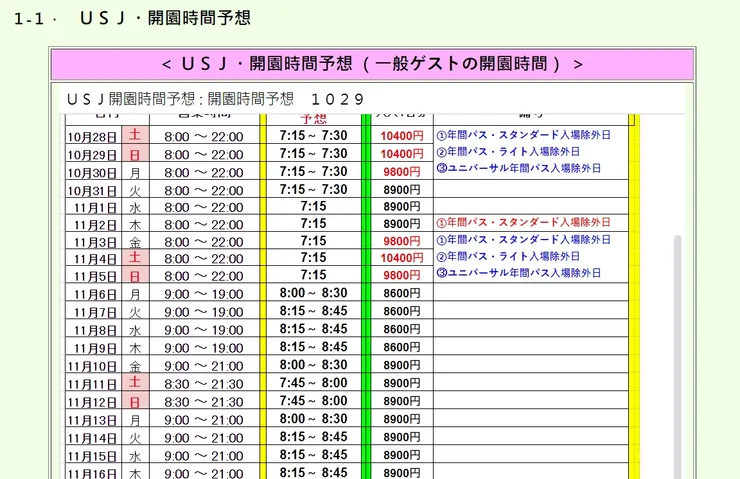Click note ②年間パス・ライト入場除外日 beside 11月4日

pos(508,256)
